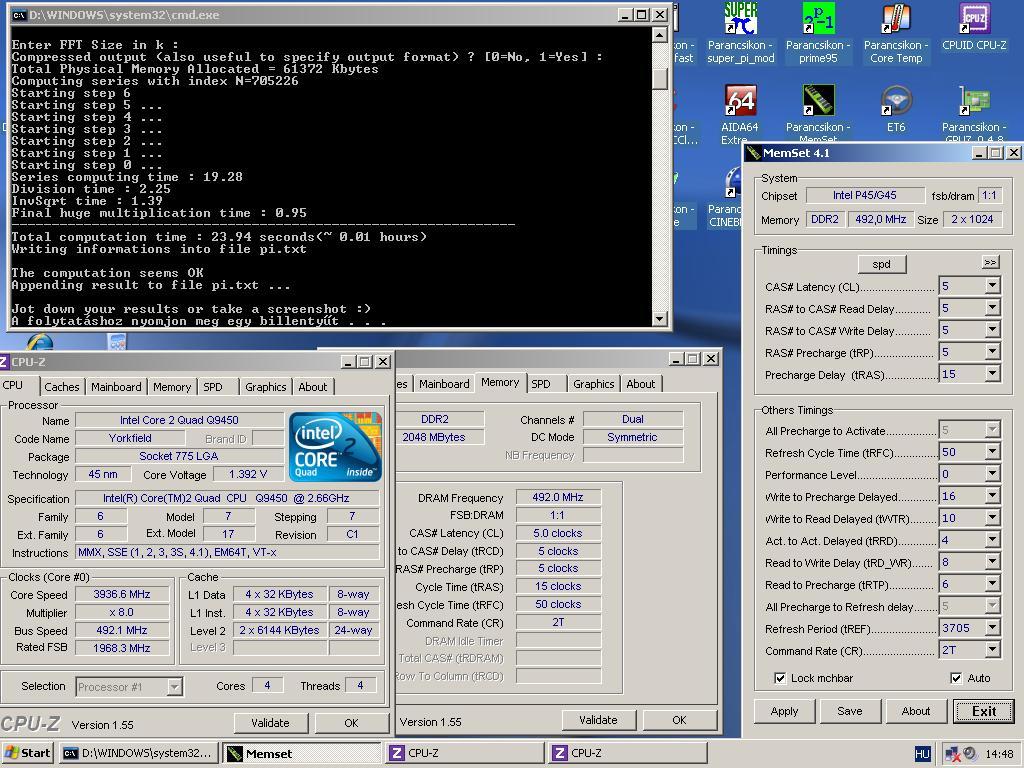Screen dimensions: 1024x768
Task: Select the Memory tab in left CPU-Z
Action: tap(172, 387)
